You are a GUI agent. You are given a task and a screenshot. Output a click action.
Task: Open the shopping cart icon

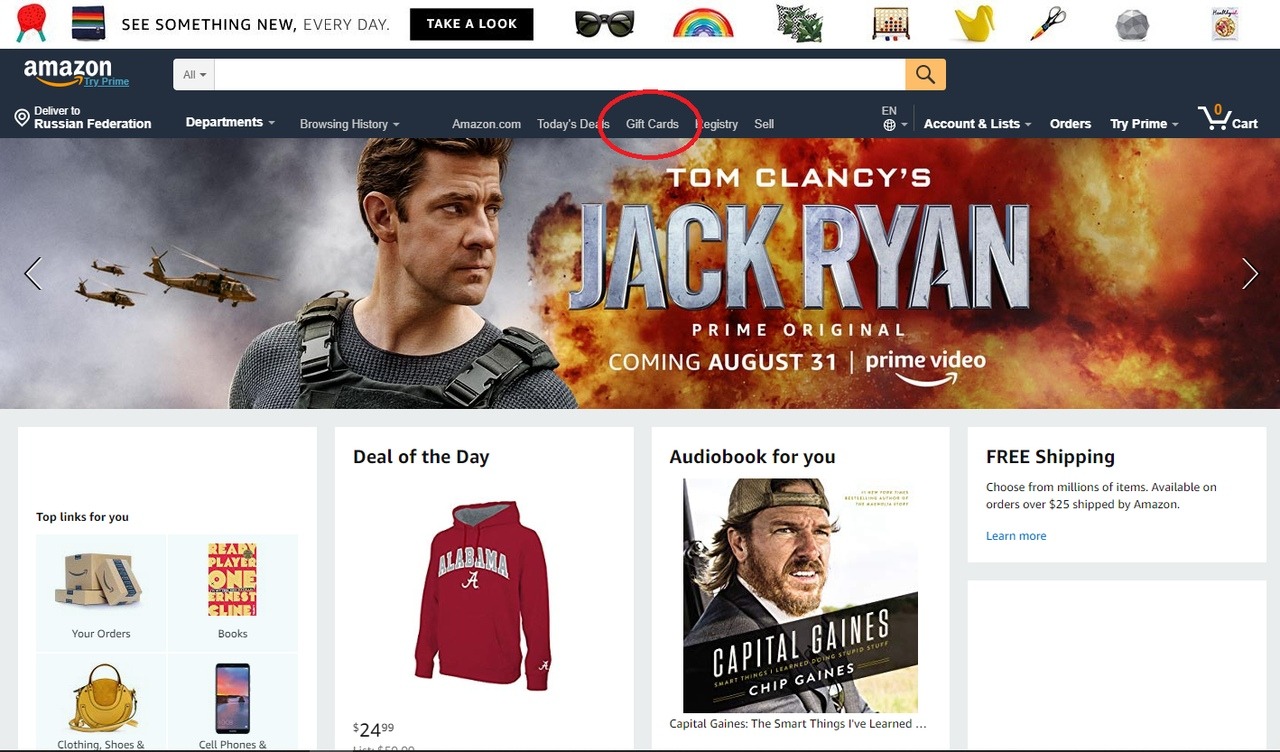1214,118
